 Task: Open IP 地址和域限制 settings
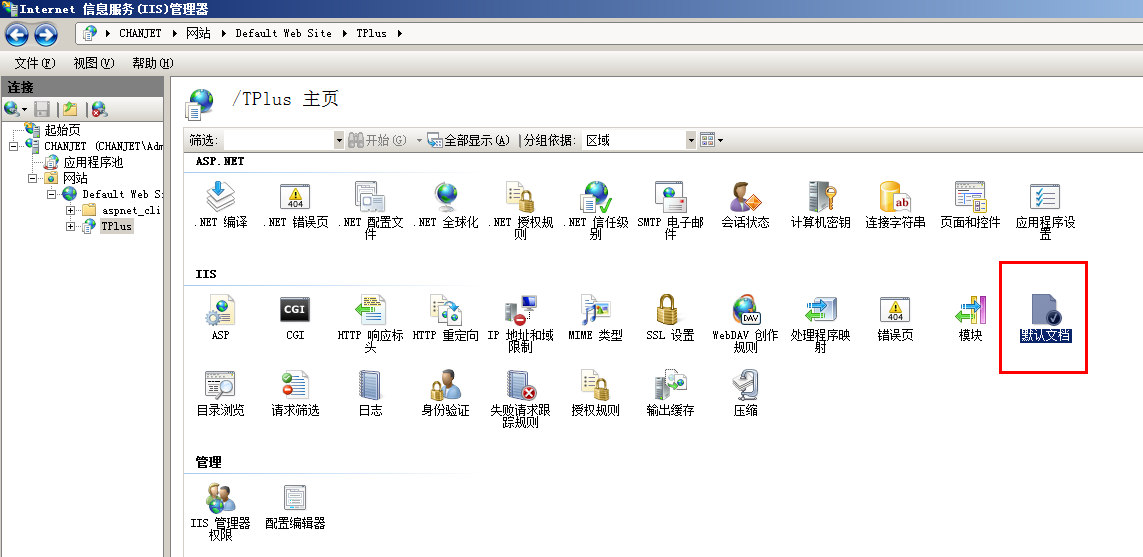tap(520, 323)
